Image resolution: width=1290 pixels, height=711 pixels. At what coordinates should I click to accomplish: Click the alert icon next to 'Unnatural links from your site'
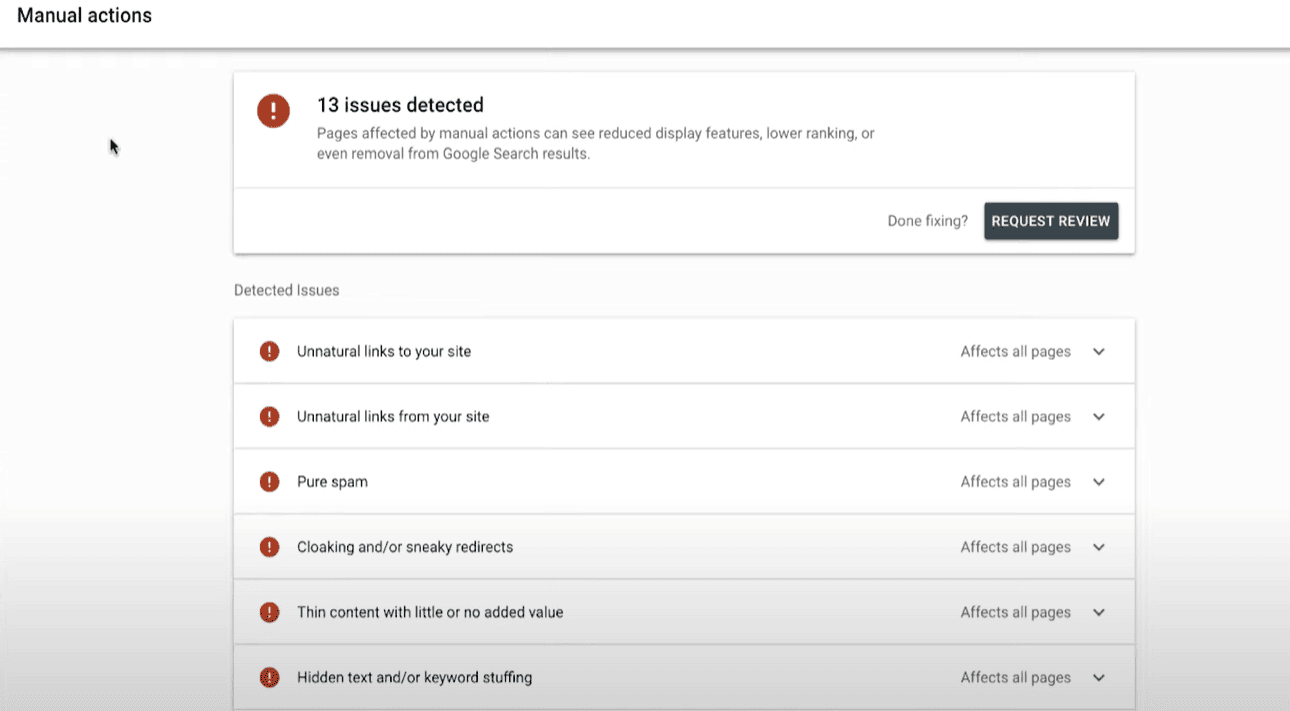(x=269, y=416)
